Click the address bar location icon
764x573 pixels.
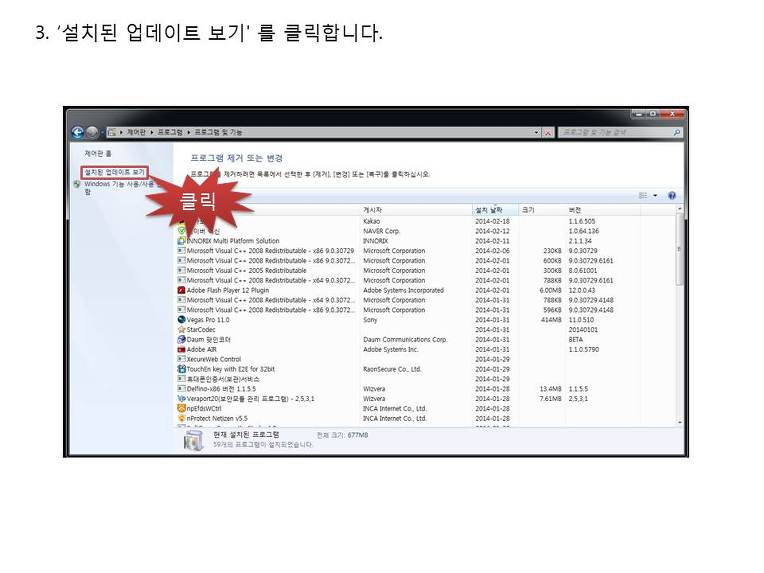(x=113, y=132)
